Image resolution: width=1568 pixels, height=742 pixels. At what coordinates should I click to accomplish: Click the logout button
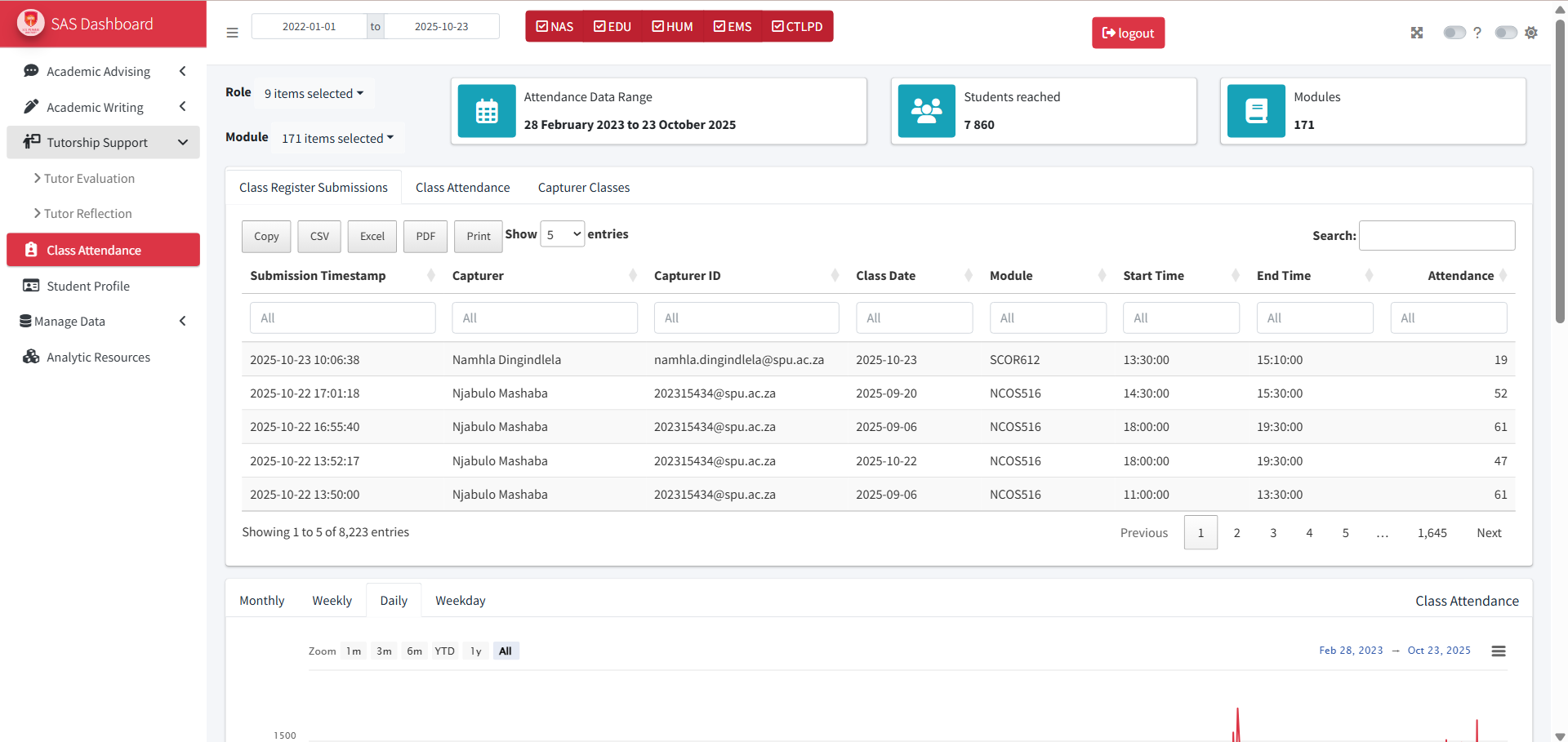tap(1128, 33)
